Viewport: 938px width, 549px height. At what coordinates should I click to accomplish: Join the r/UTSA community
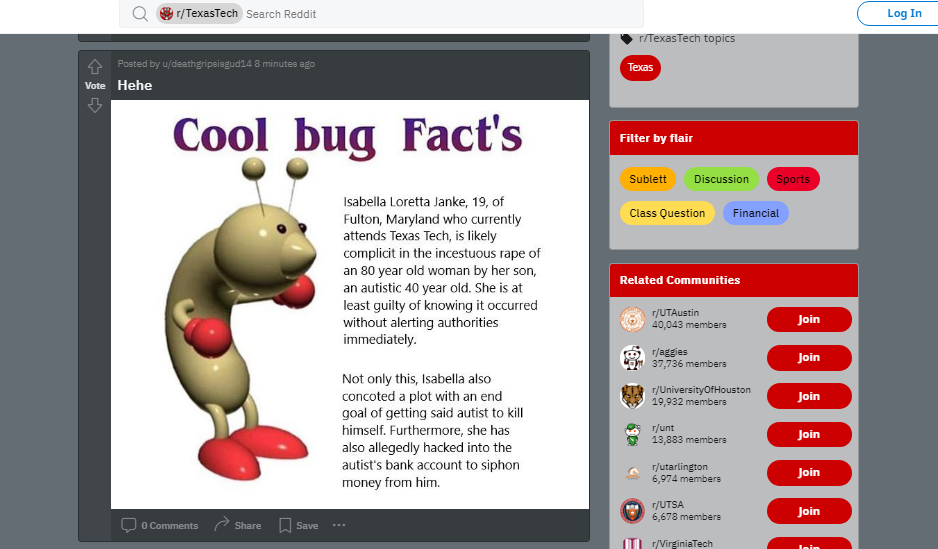(809, 511)
